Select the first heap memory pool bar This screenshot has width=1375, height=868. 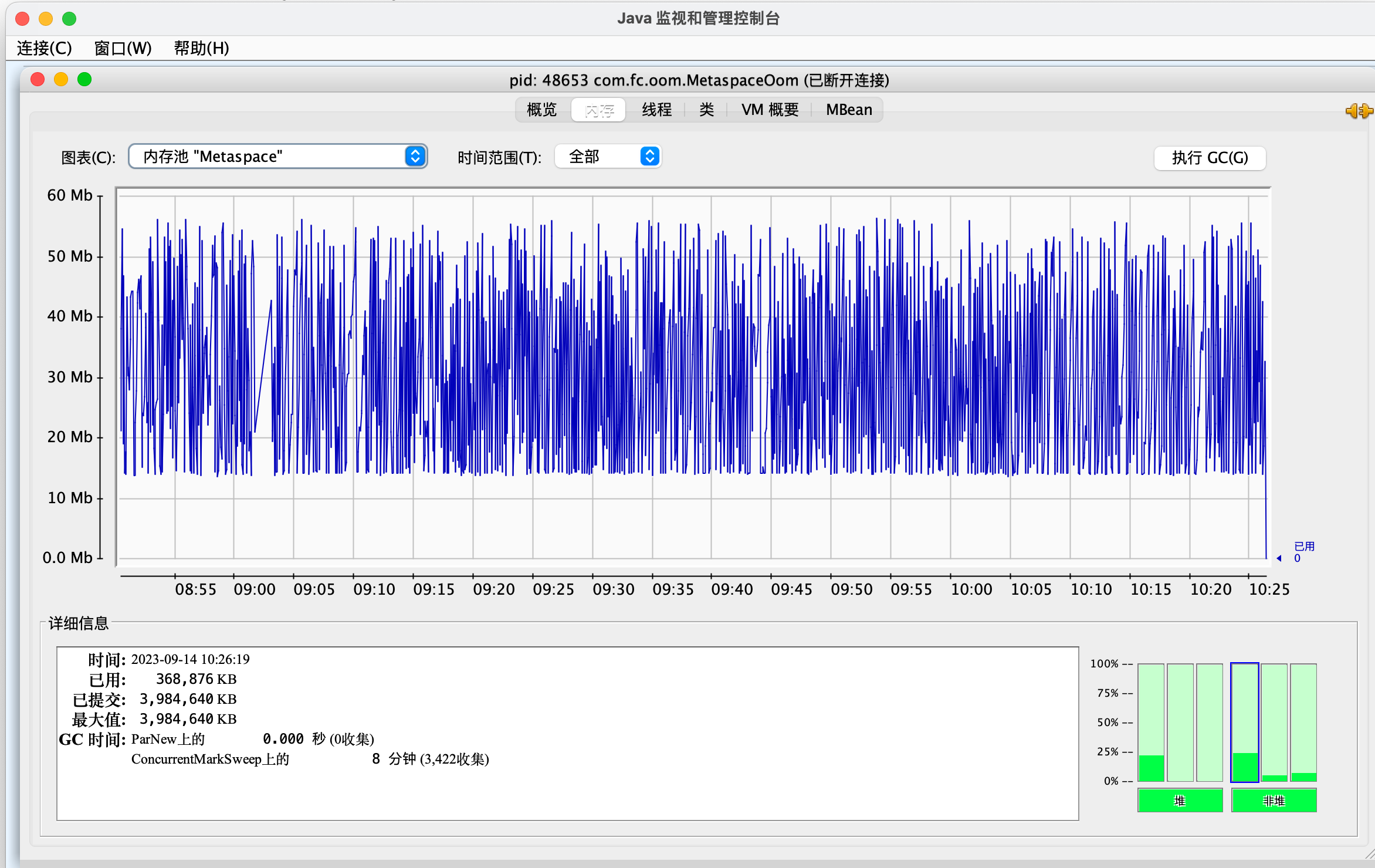pyautogui.click(x=1151, y=723)
